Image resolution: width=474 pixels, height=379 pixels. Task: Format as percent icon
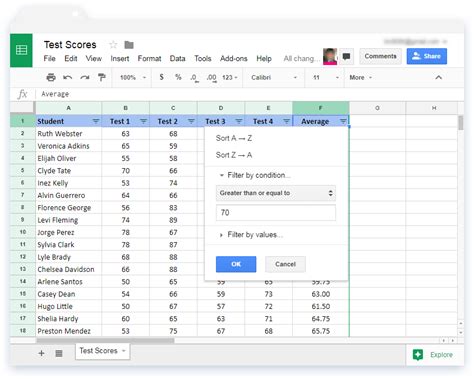click(x=178, y=77)
